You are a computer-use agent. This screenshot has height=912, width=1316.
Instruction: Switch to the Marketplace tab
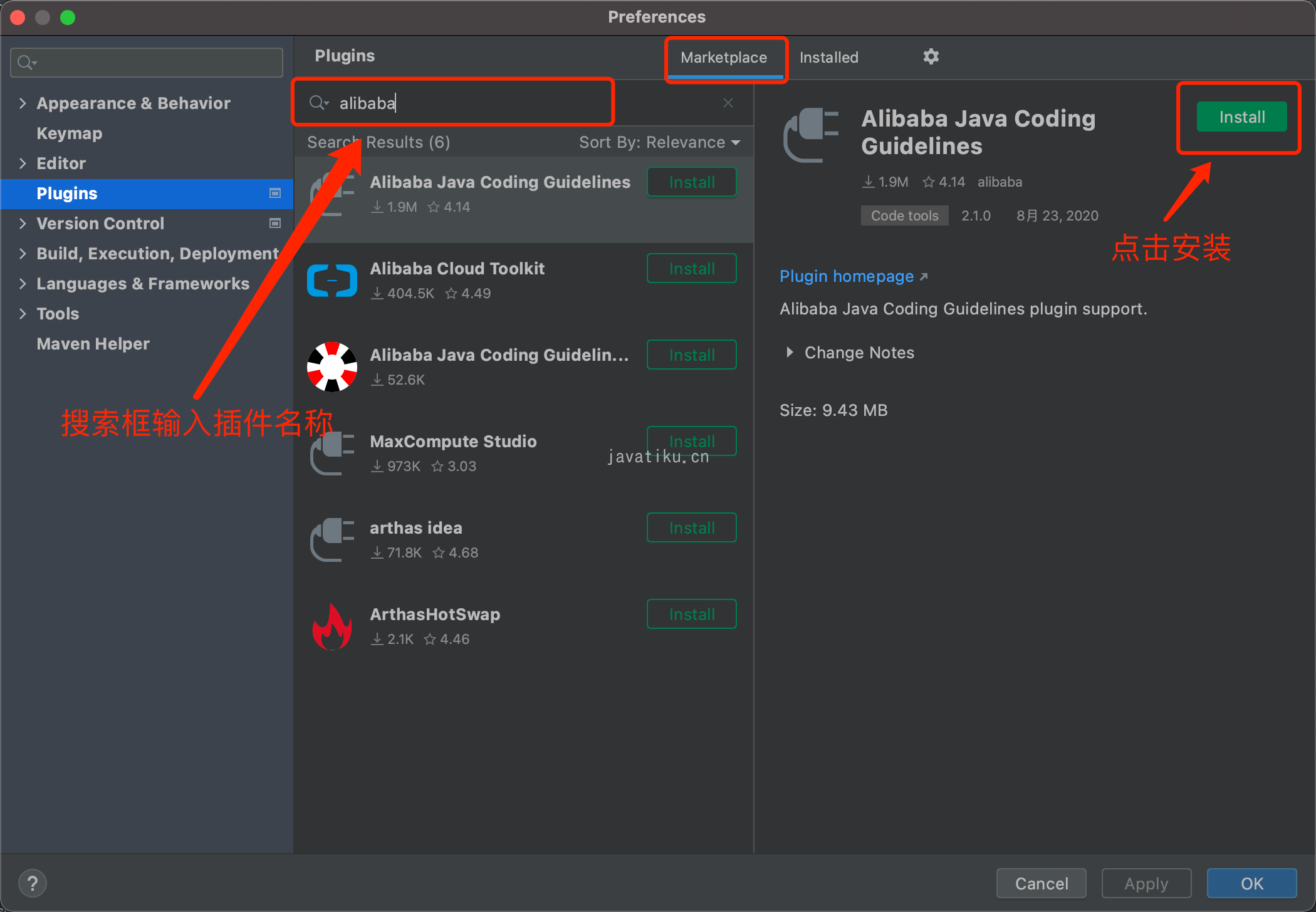point(724,58)
